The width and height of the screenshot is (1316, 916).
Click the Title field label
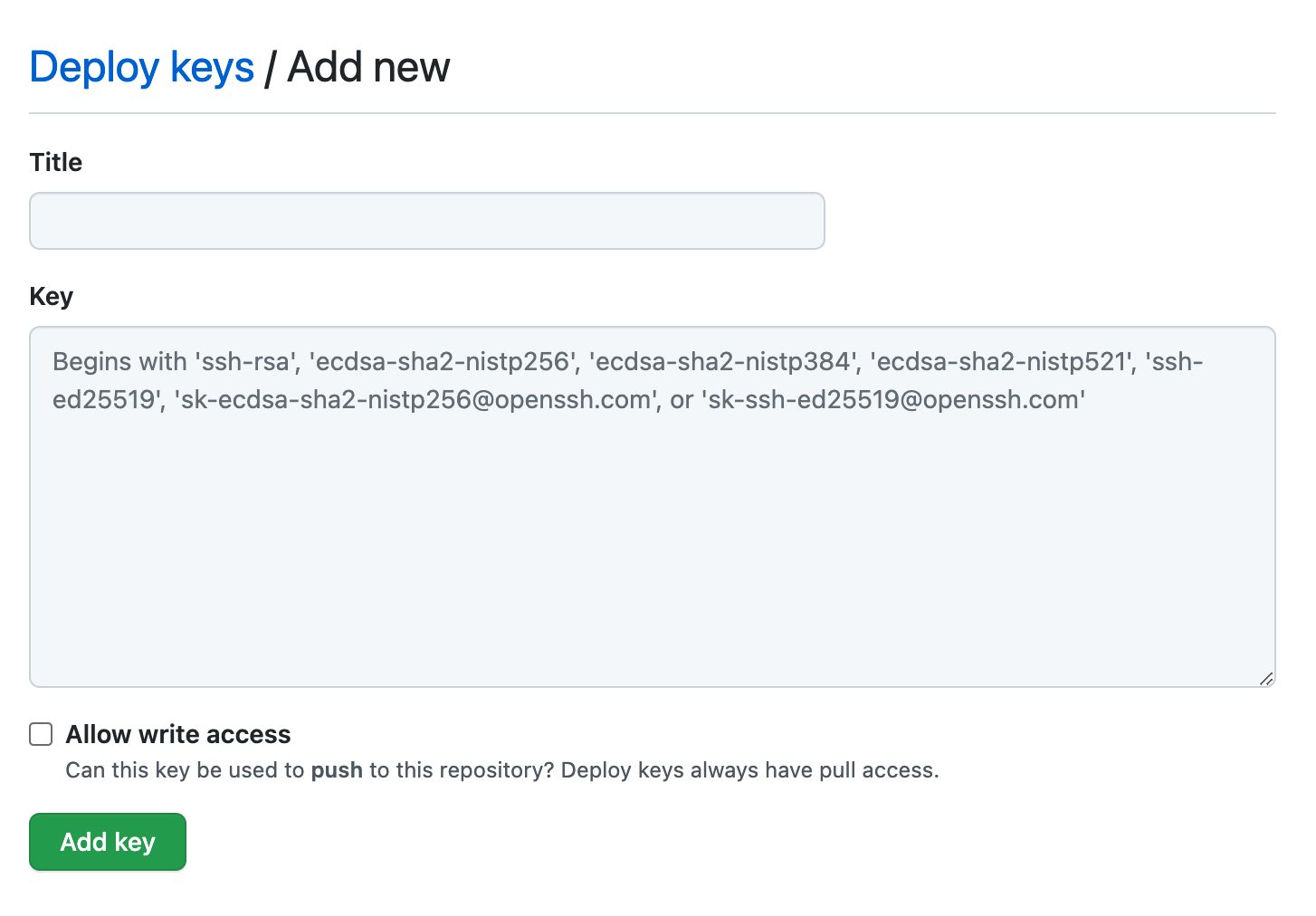pyautogui.click(x=56, y=163)
